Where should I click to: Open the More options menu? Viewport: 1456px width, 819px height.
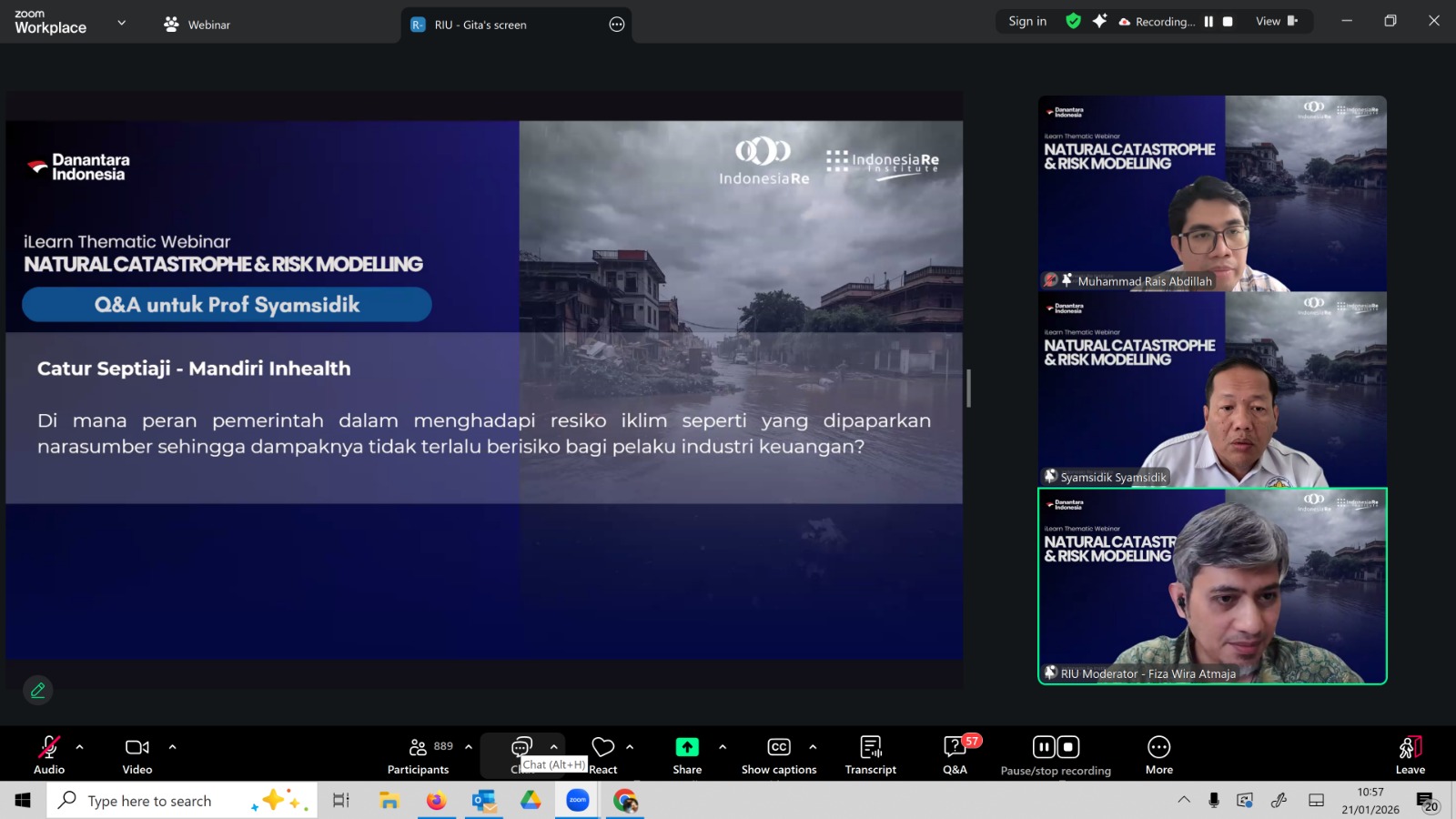pos(1158,755)
